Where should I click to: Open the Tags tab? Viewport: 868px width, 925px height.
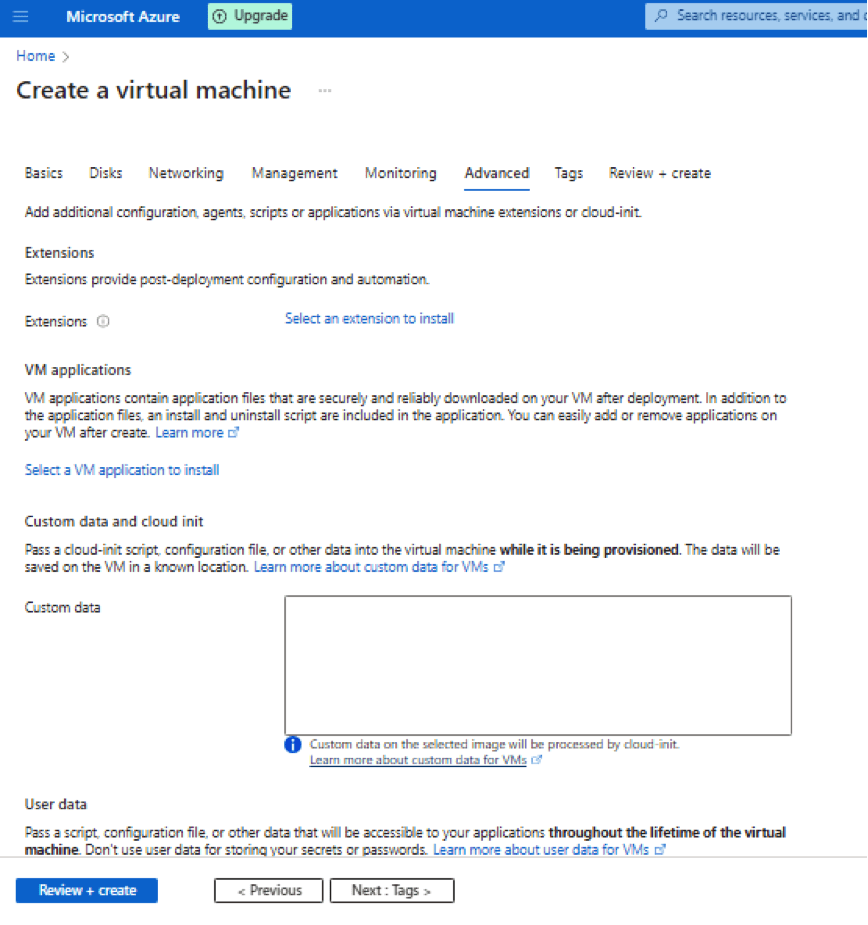click(x=568, y=173)
